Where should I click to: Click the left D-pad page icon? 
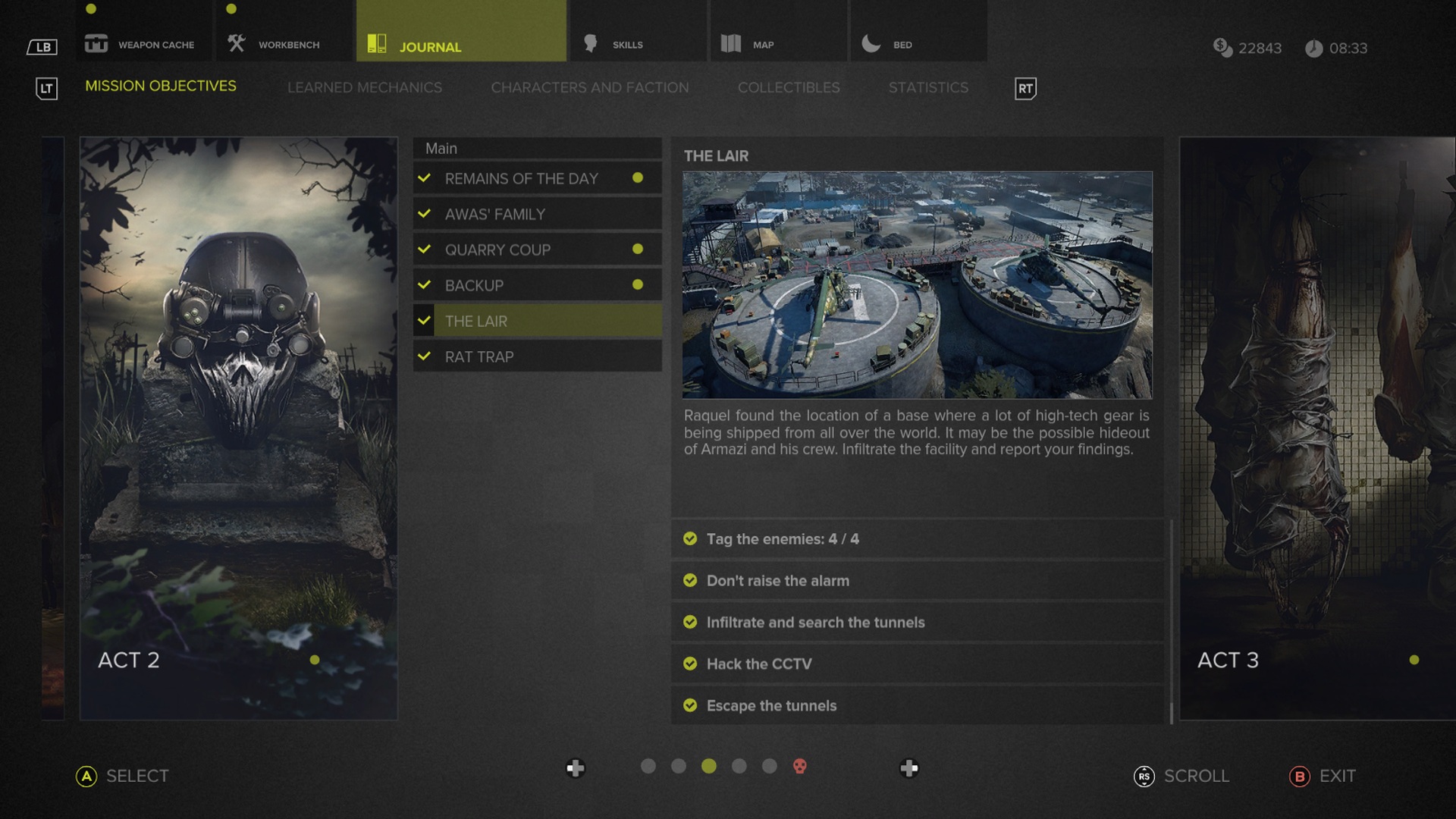(x=576, y=768)
